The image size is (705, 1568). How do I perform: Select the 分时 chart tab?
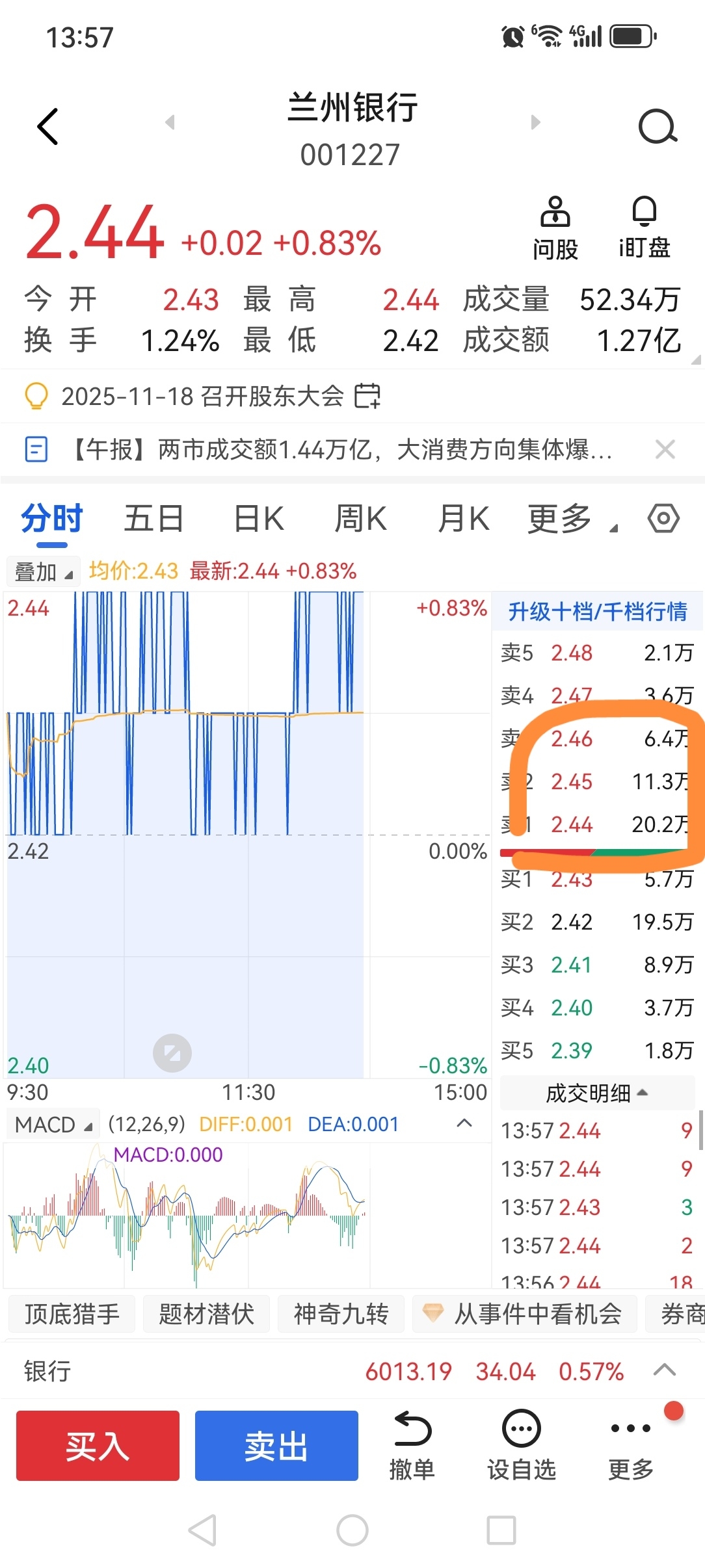point(52,519)
